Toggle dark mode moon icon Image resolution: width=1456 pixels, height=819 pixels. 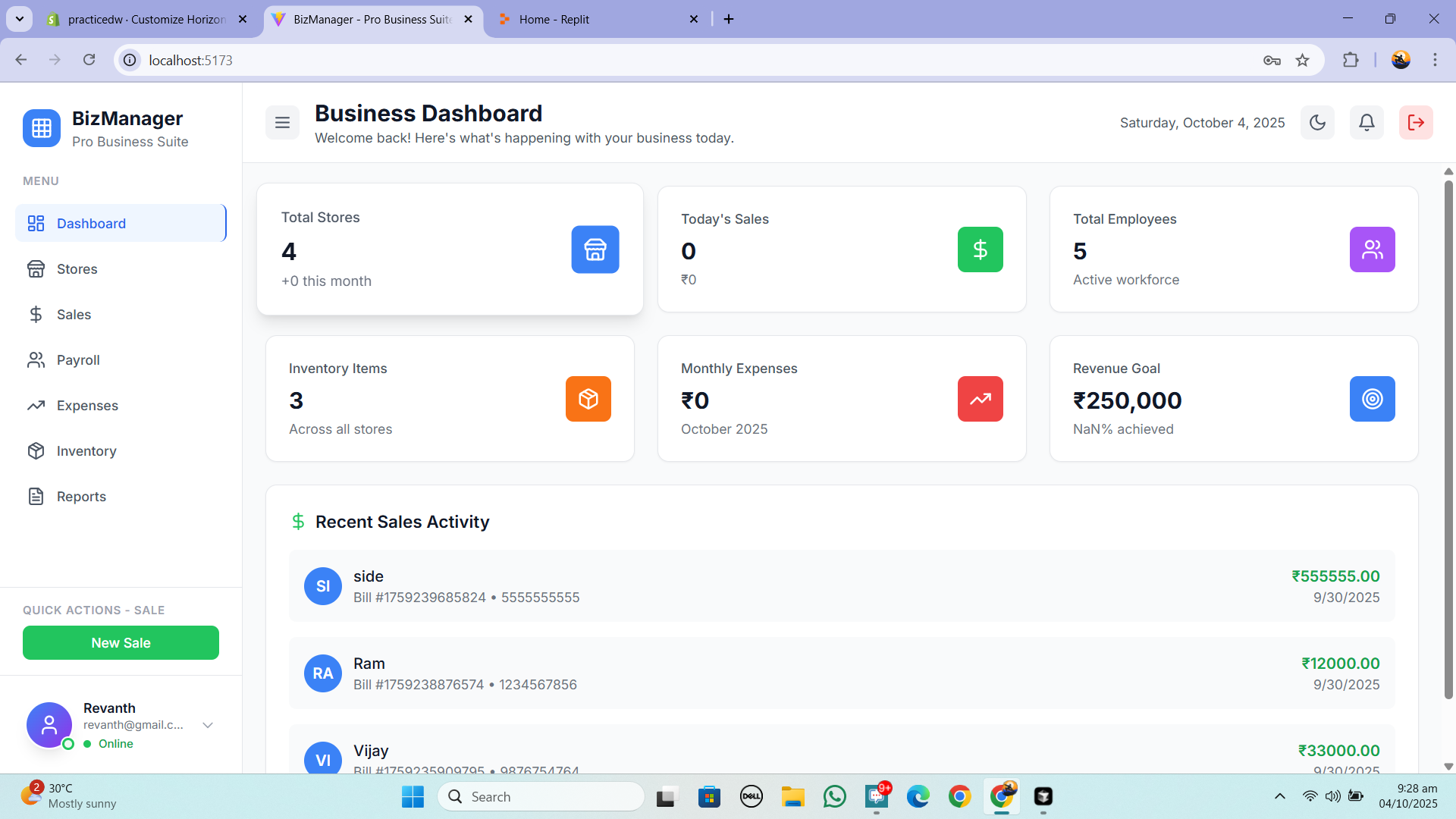(1317, 123)
